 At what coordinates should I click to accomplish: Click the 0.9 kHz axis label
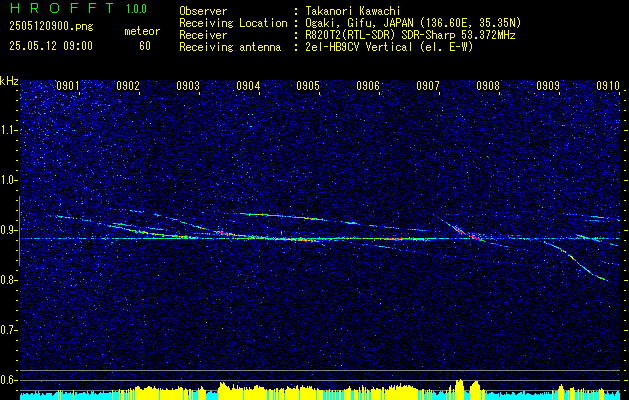pos(9,230)
